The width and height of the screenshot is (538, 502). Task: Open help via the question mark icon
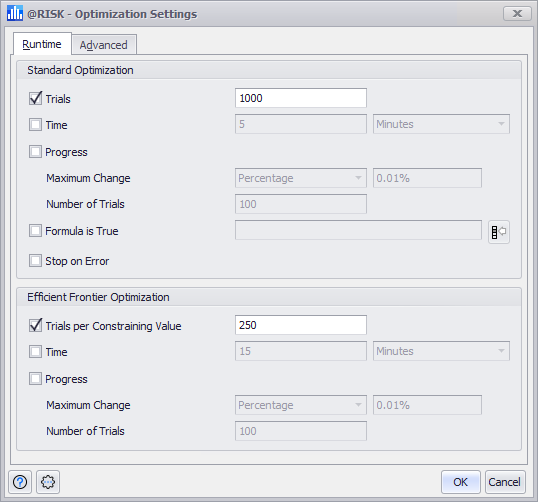(x=20, y=482)
